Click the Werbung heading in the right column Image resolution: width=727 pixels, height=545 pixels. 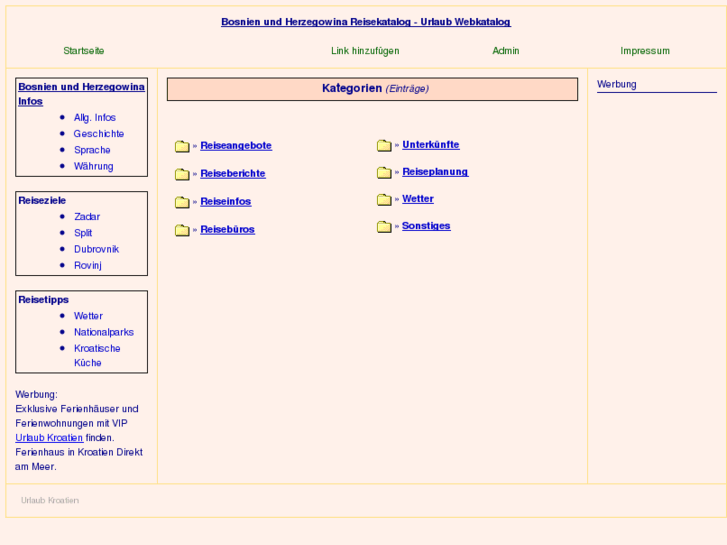click(617, 84)
